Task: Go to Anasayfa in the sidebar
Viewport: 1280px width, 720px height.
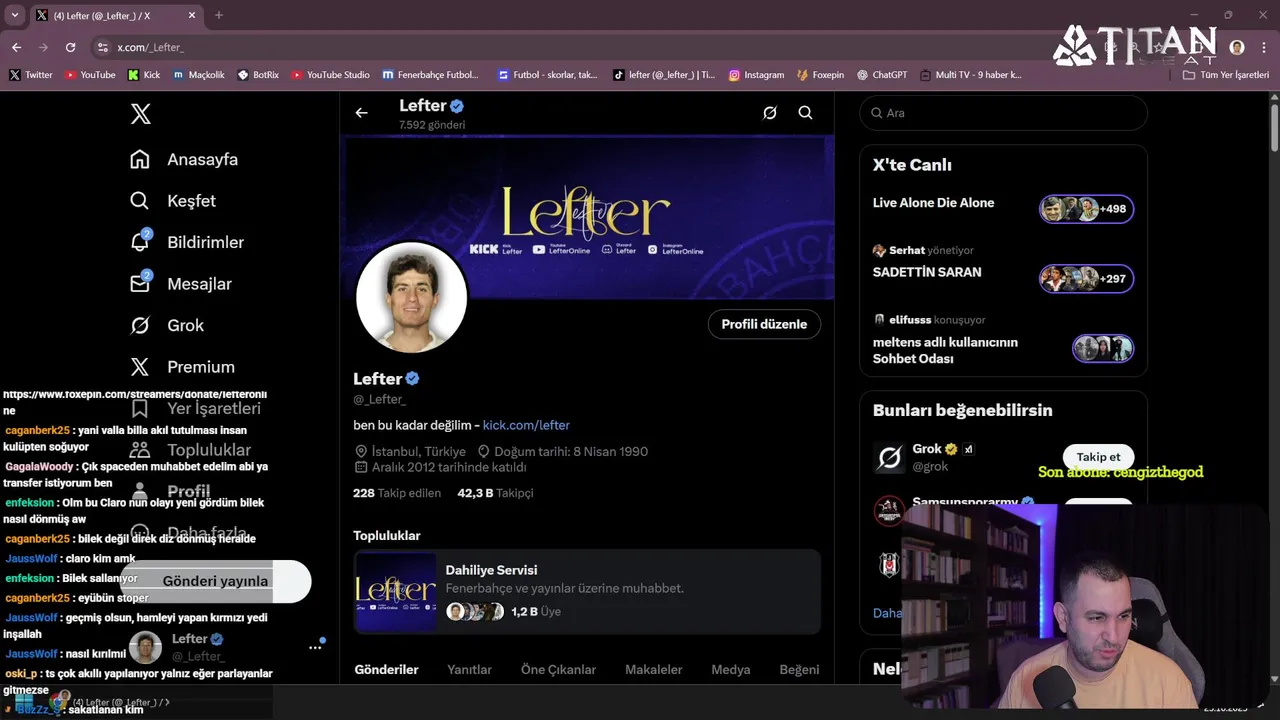Action: tap(184, 160)
